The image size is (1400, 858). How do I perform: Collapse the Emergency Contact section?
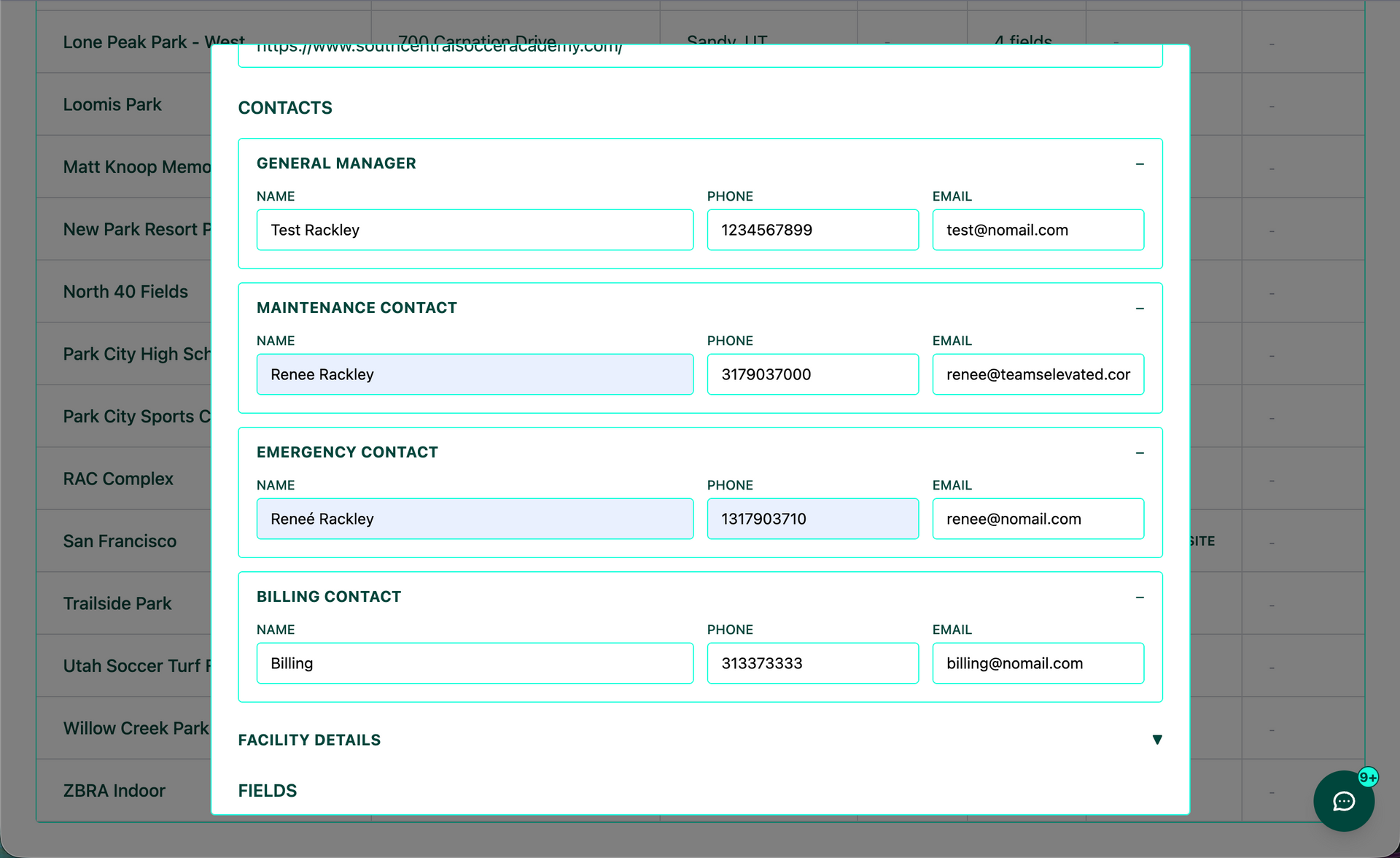tap(1140, 453)
